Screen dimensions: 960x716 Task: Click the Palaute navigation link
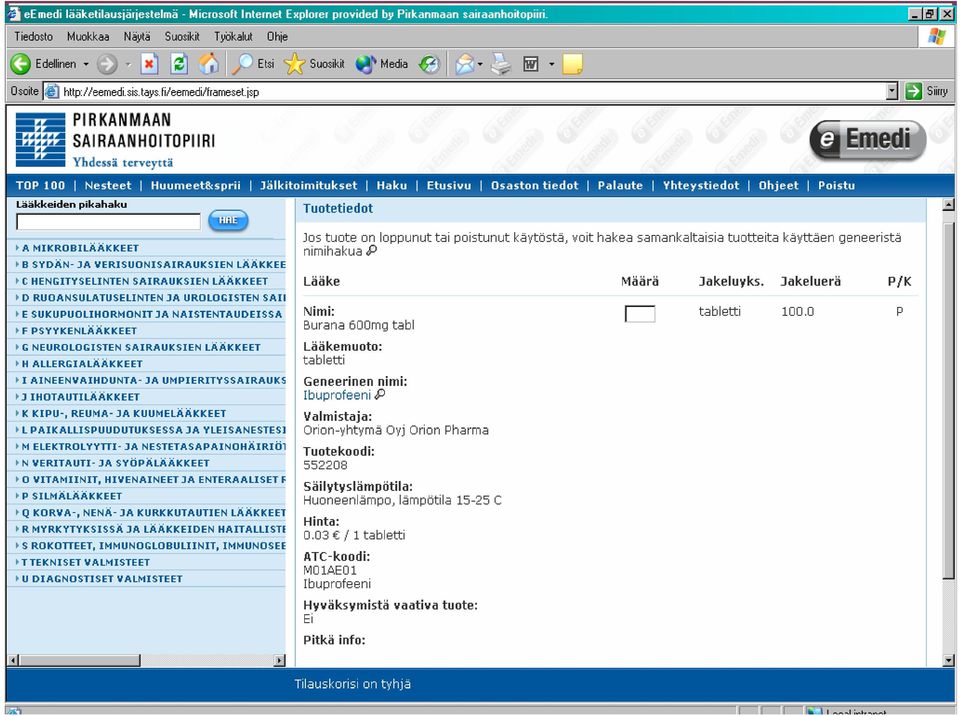(620, 186)
